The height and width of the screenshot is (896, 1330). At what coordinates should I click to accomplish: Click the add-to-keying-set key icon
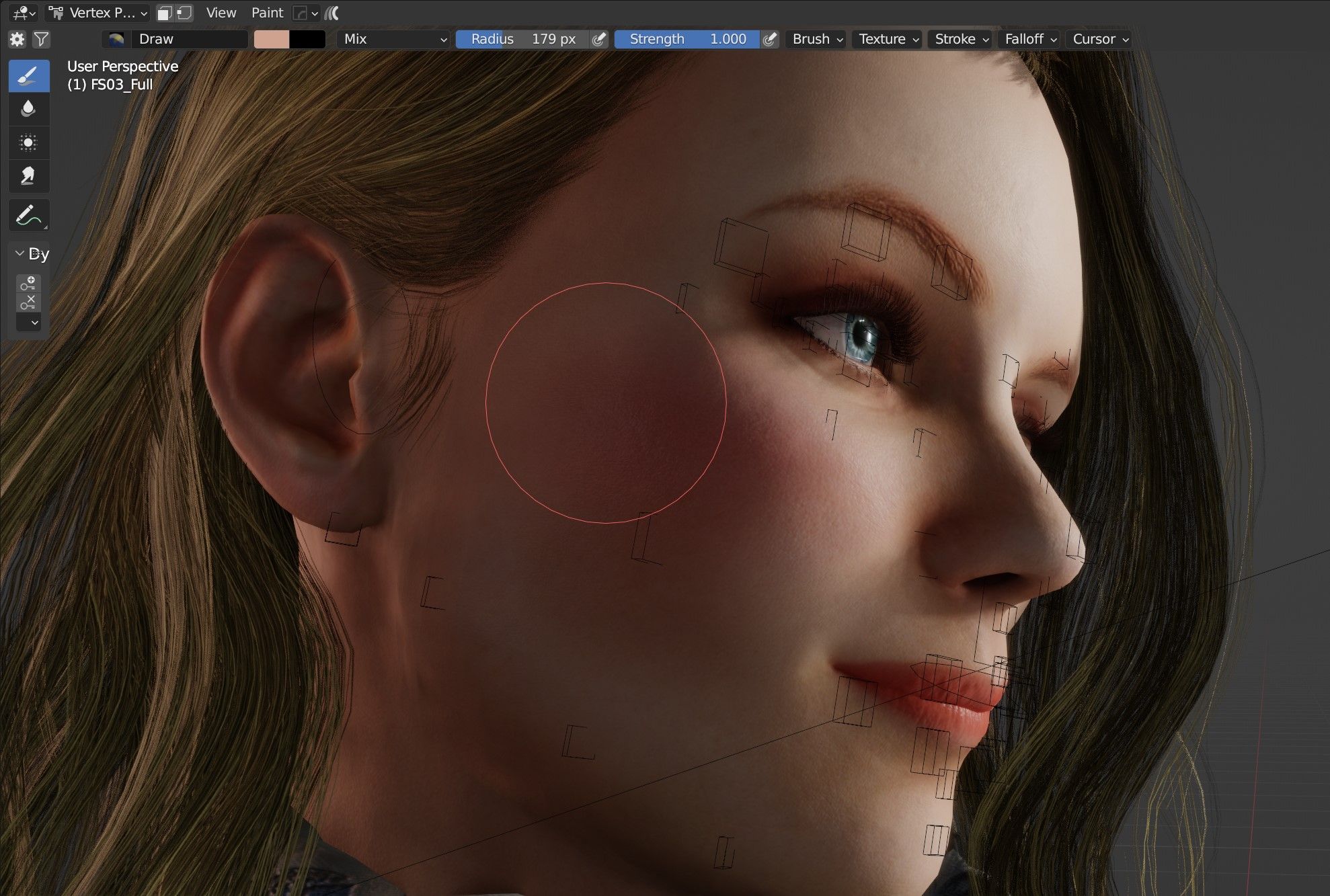pos(29,282)
